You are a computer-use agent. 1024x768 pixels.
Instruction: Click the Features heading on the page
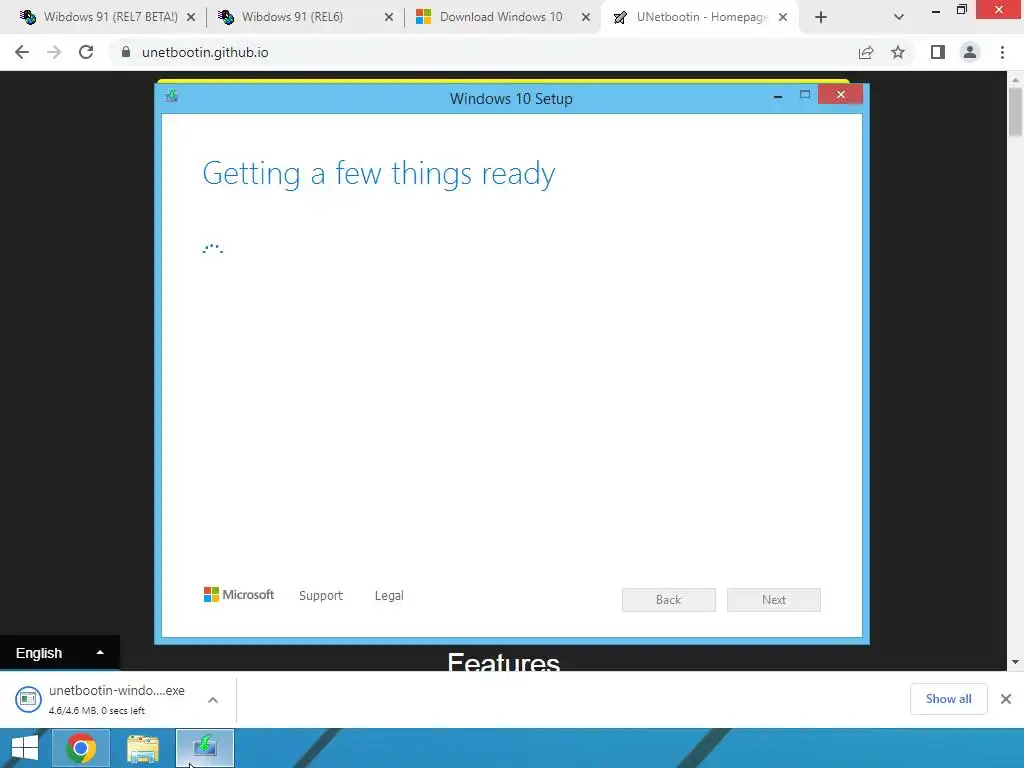tap(504, 662)
